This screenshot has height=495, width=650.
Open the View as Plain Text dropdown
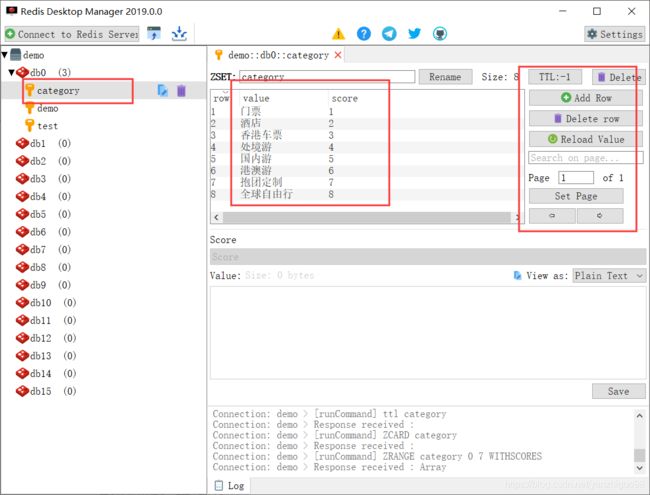tap(609, 276)
